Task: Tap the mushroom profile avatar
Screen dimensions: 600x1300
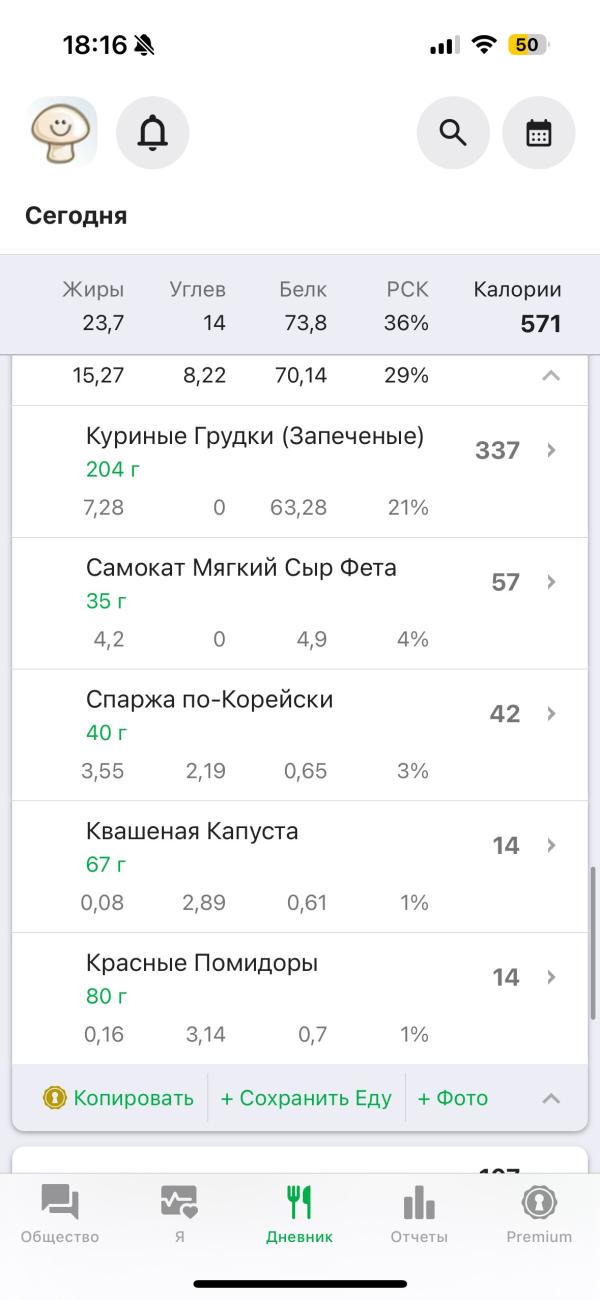Action: coord(62,132)
